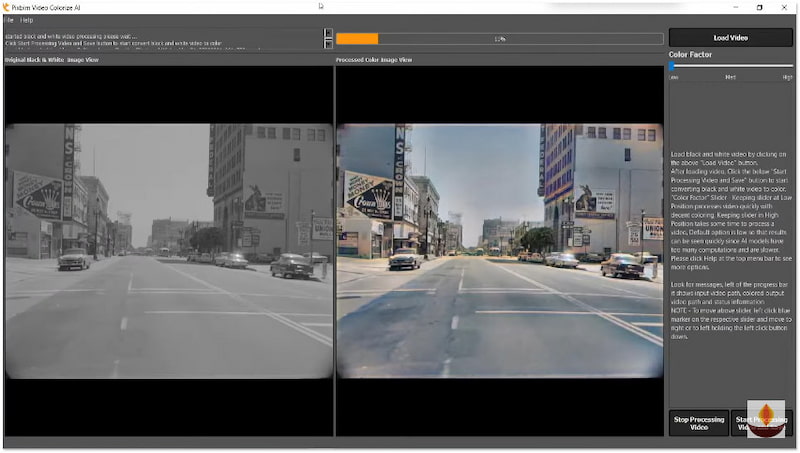Open the Help menu
Screen dimensions: 800x453
[27, 20]
